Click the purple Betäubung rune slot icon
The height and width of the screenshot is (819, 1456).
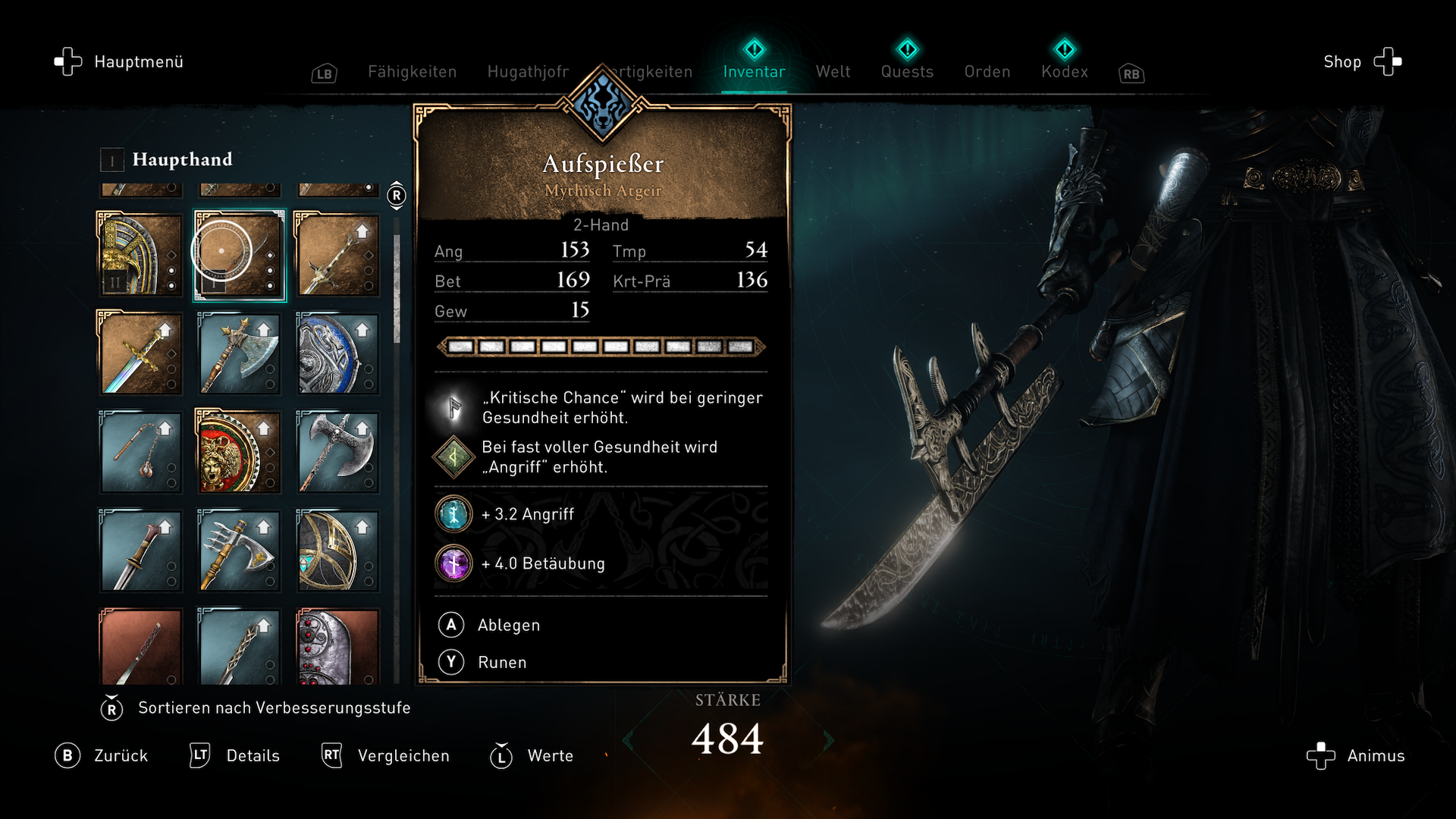coord(453,563)
